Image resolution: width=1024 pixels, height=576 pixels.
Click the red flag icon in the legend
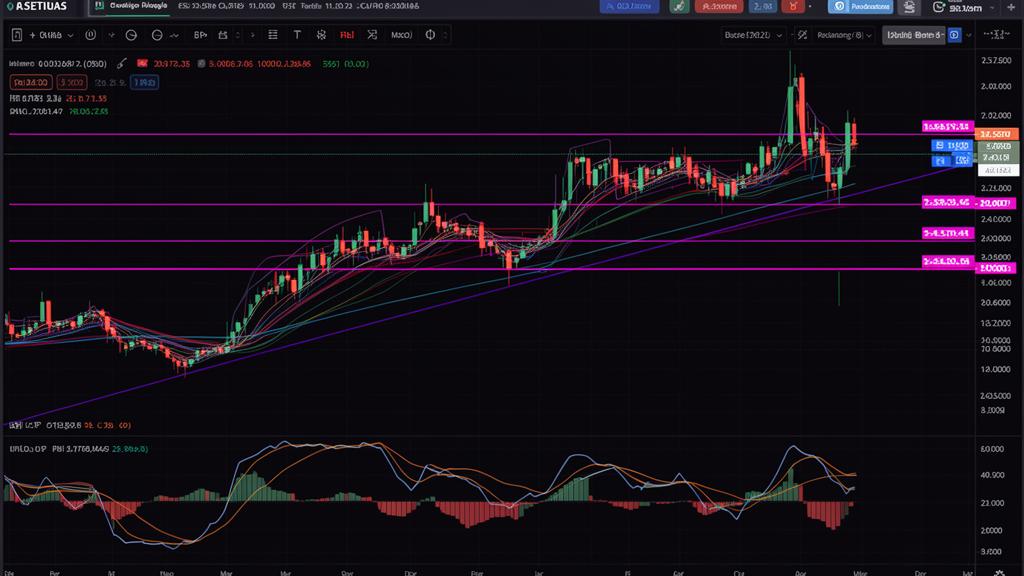click(142, 63)
